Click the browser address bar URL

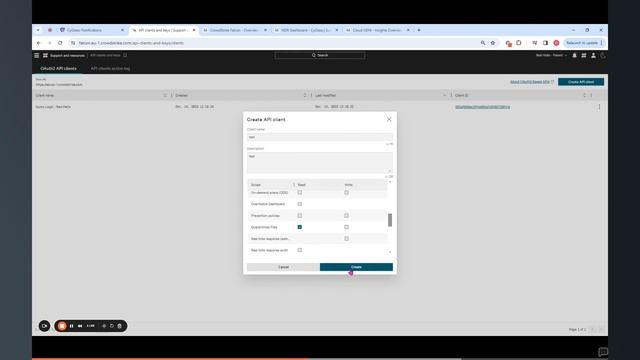(131, 43)
